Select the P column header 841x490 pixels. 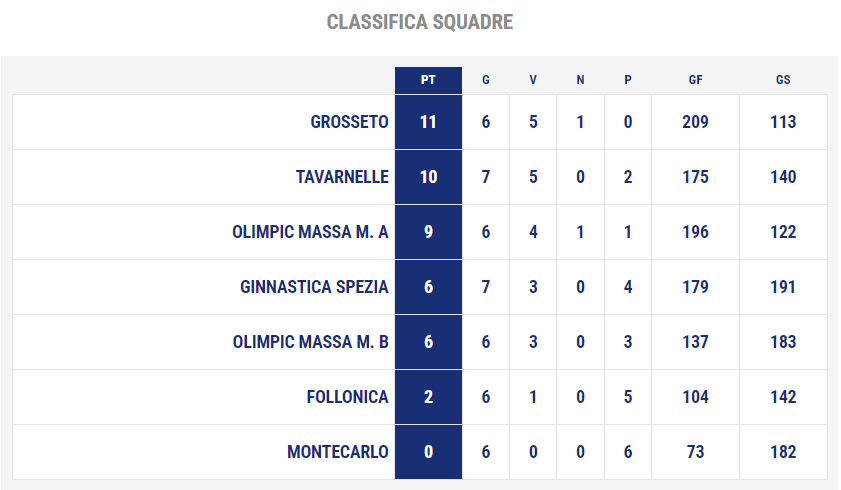[628, 80]
